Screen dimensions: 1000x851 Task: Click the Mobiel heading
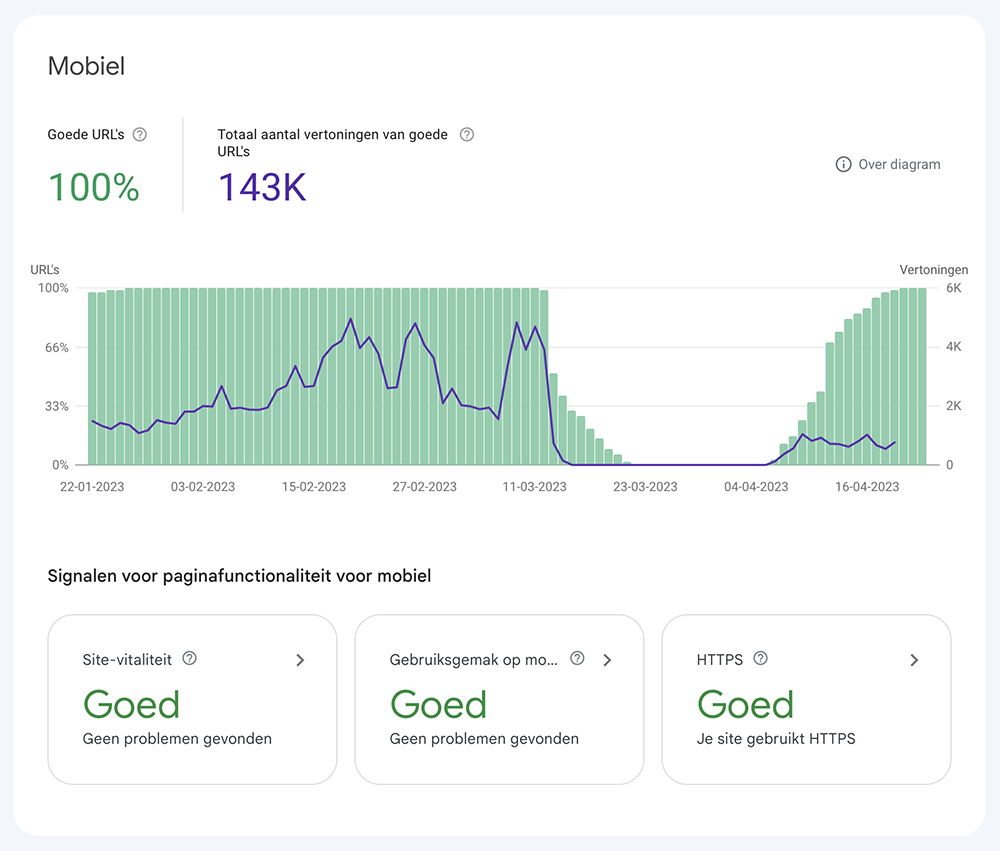[x=86, y=66]
